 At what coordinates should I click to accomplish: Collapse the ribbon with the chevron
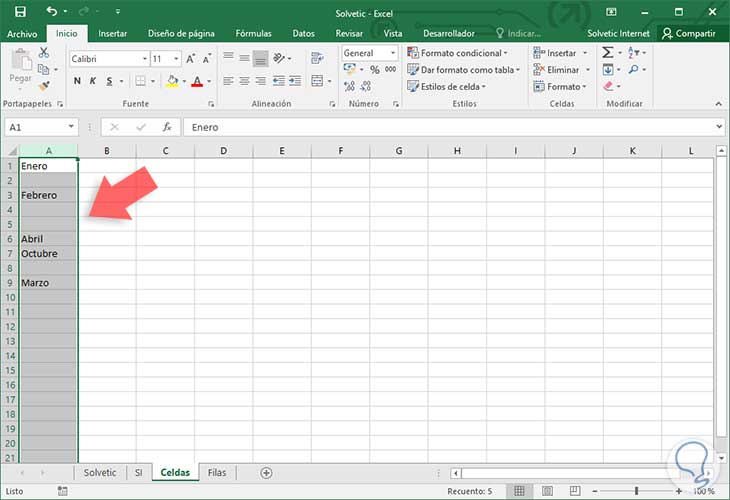pyautogui.click(x=718, y=104)
